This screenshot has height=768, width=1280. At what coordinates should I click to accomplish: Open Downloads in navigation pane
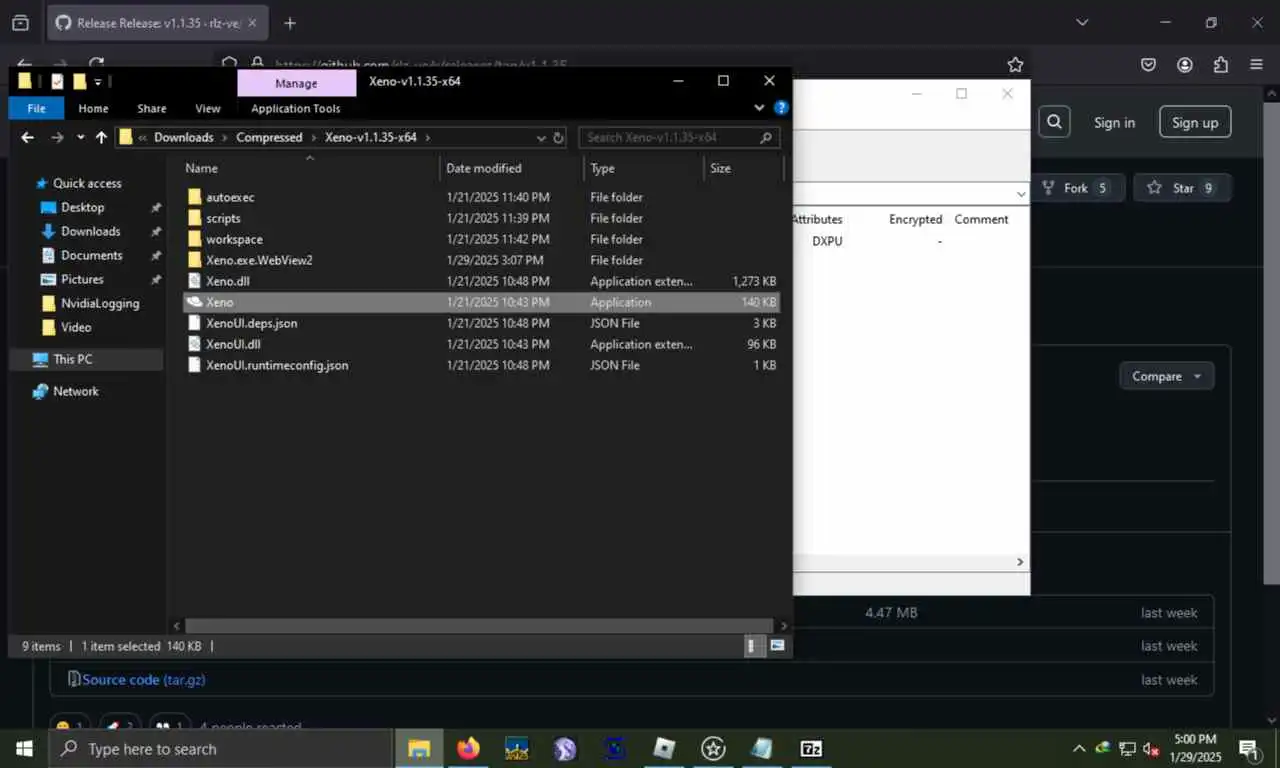[x=90, y=231]
